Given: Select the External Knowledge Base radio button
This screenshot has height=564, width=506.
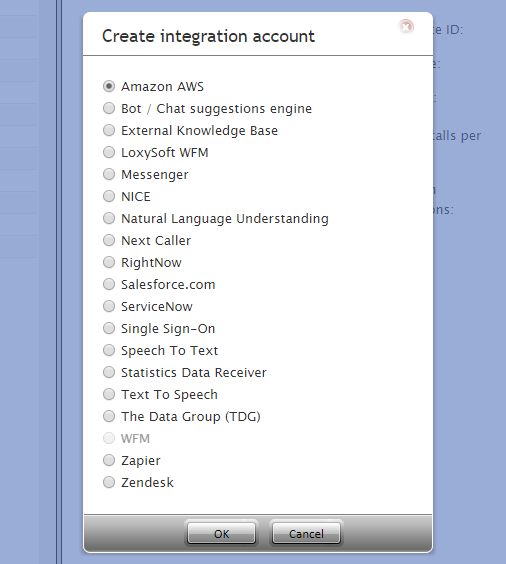Looking at the screenshot, I should coord(109,130).
